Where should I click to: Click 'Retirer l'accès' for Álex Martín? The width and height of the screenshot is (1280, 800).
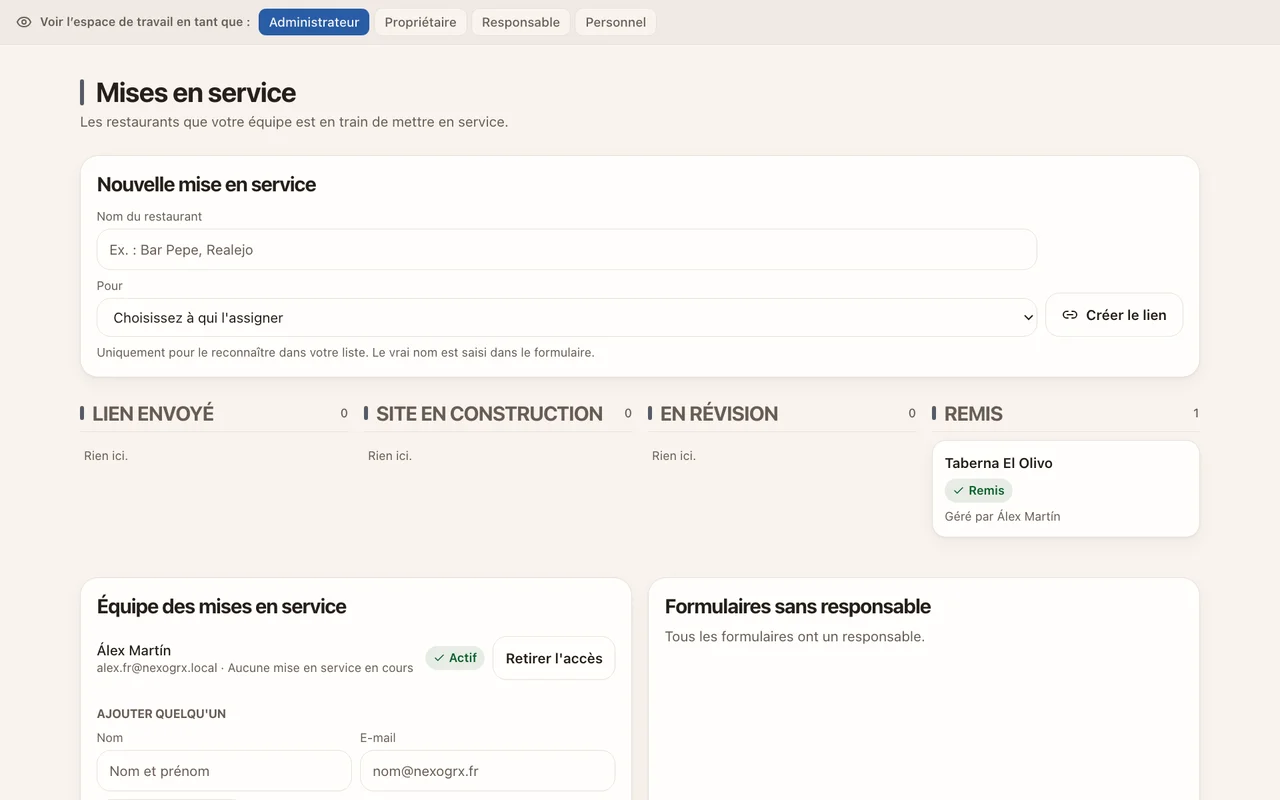pyautogui.click(x=554, y=658)
